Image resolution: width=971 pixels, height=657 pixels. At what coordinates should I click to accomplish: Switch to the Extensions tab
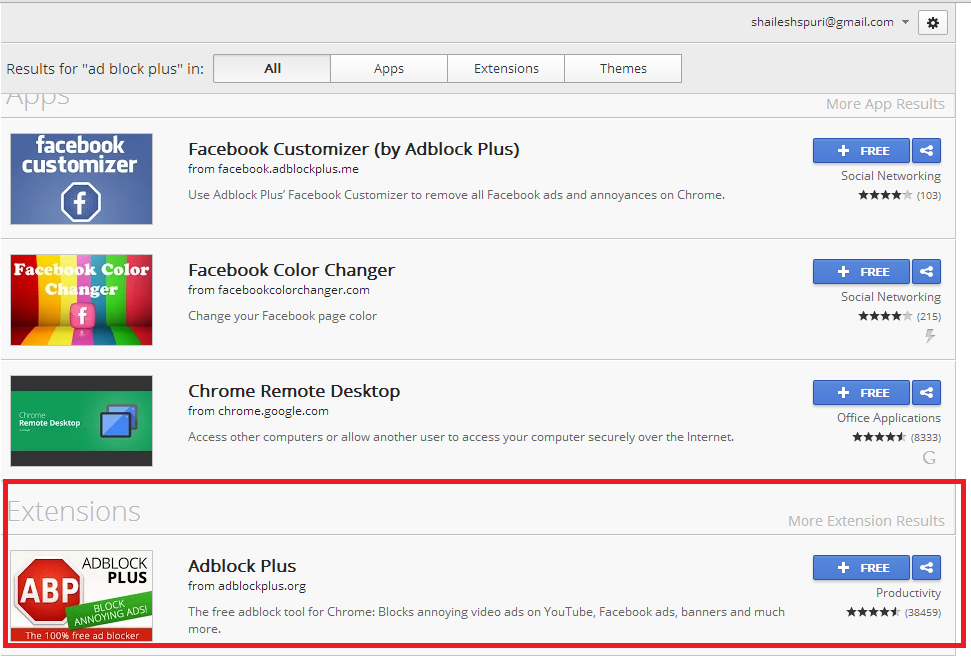click(x=506, y=68)
